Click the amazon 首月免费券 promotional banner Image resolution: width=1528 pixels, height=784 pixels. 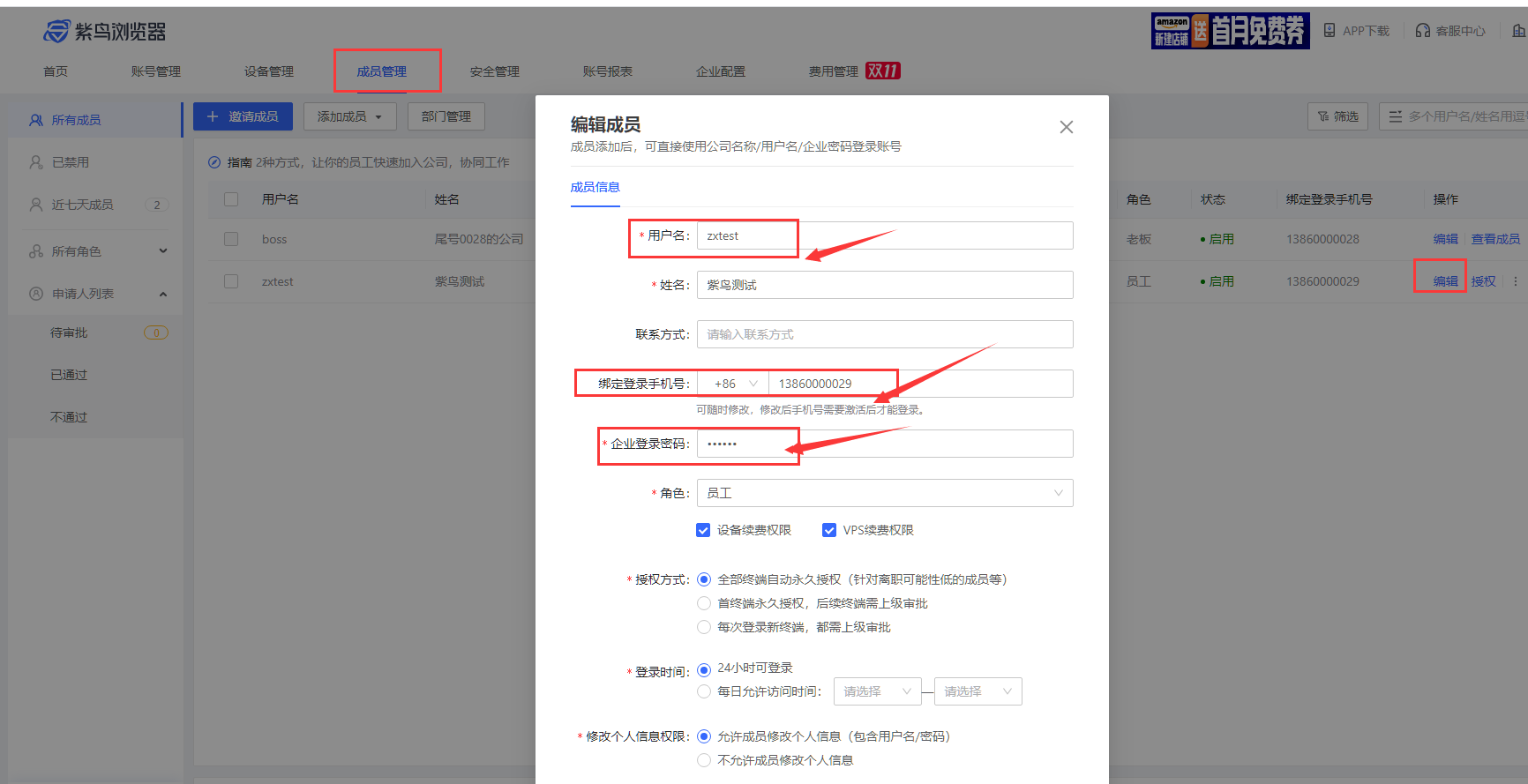tap(1230, 31)
